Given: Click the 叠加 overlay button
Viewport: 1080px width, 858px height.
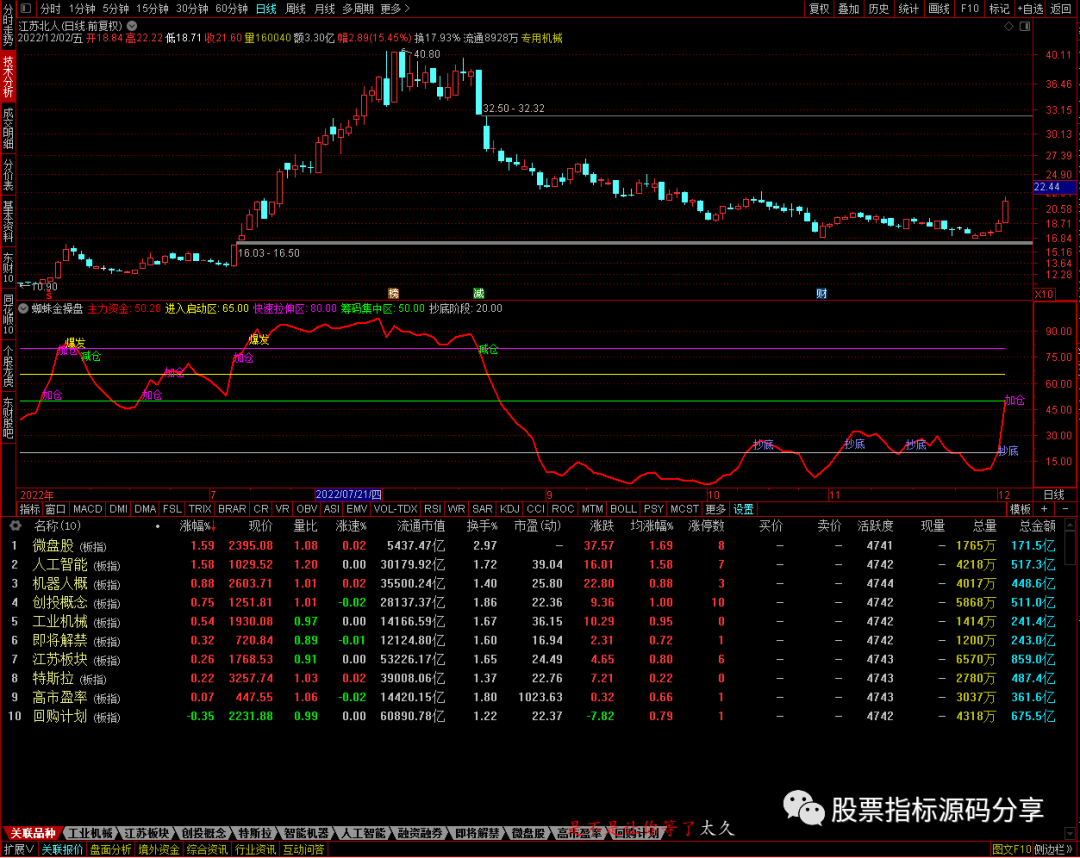Looking at the screenshot, I should point(849,9).
